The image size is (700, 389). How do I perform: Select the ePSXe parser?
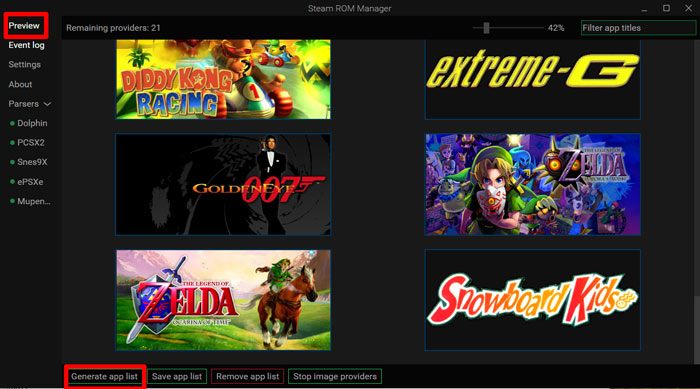point(30,182)
